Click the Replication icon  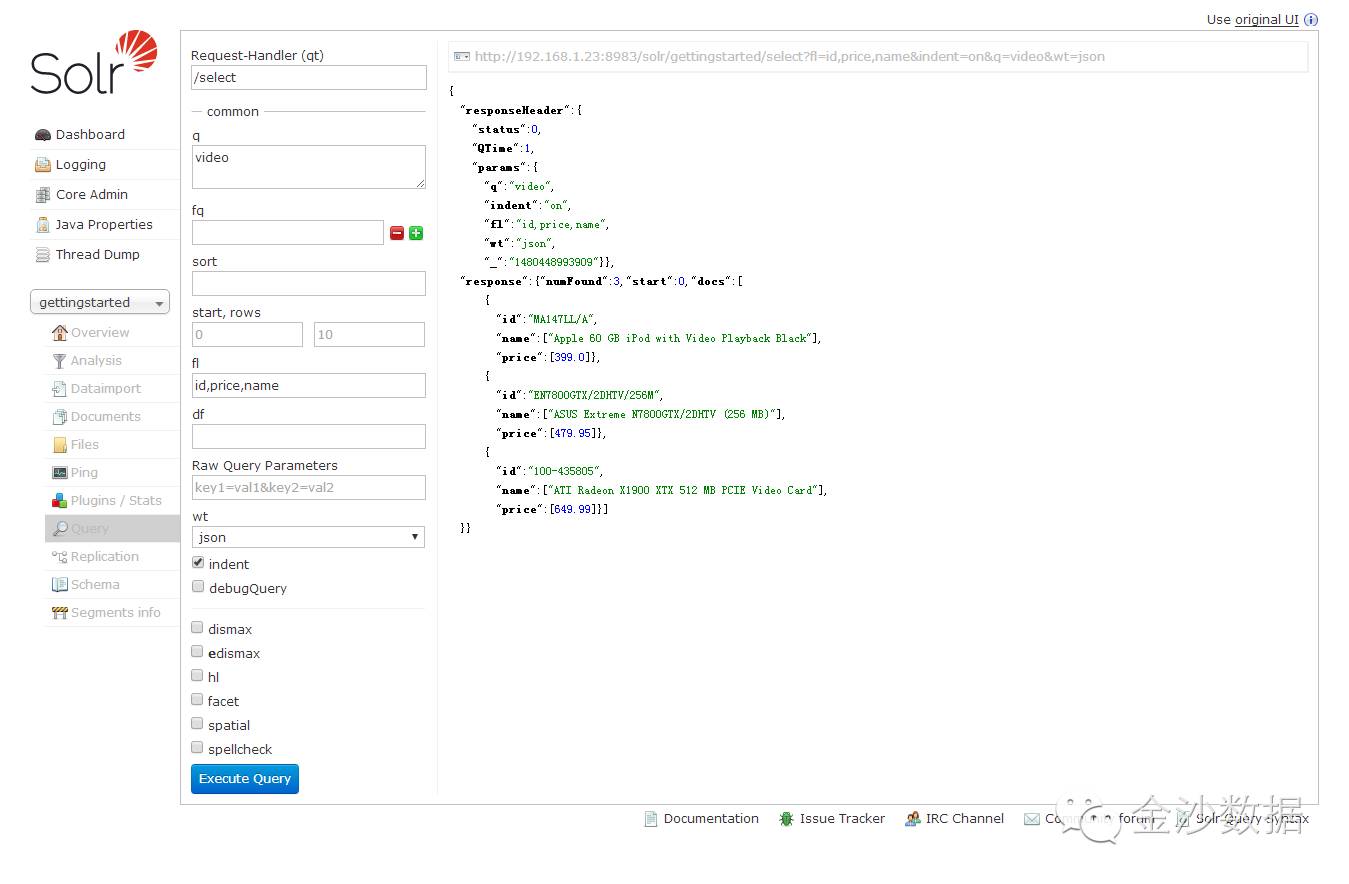point(60,557)
